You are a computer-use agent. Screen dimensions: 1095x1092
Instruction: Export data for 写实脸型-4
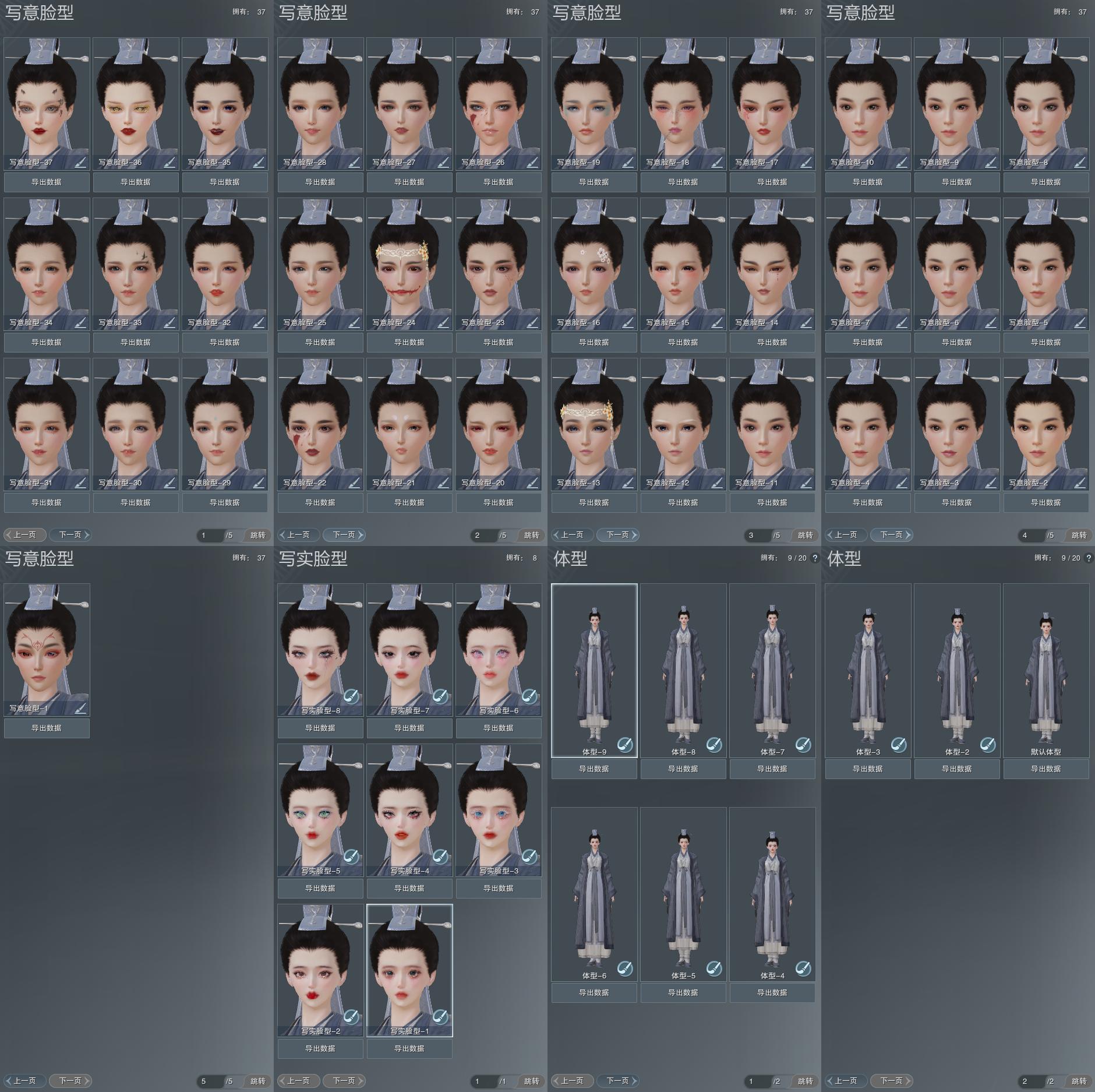(x=409, y=888)
